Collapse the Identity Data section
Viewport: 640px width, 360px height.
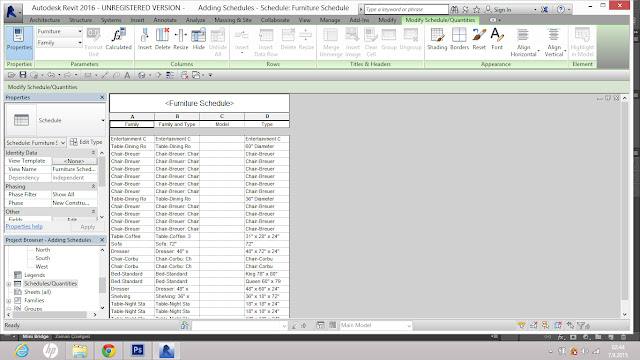[93, 153]
